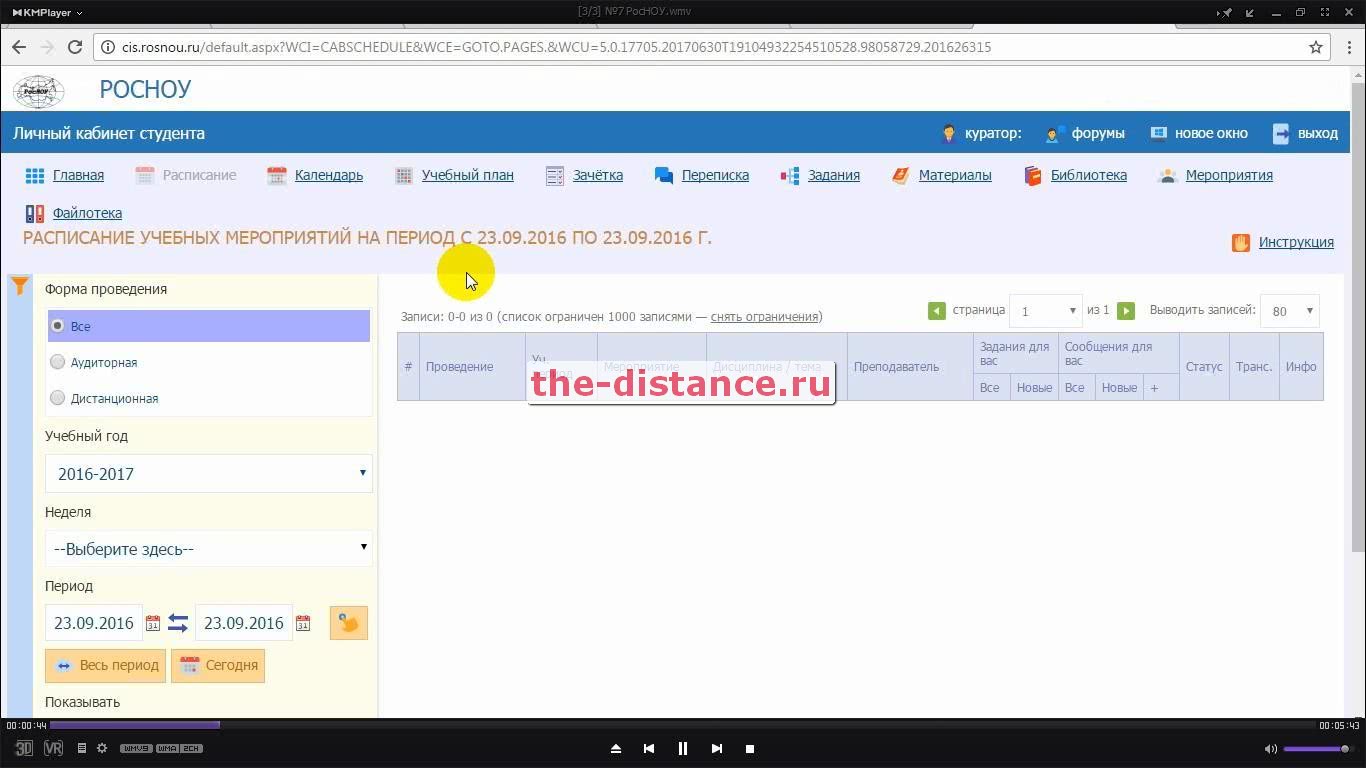Image resolution: width=1366 pixels, height=768 pixels.
Task: Click the period start date field
Action: tap(94, 623)
